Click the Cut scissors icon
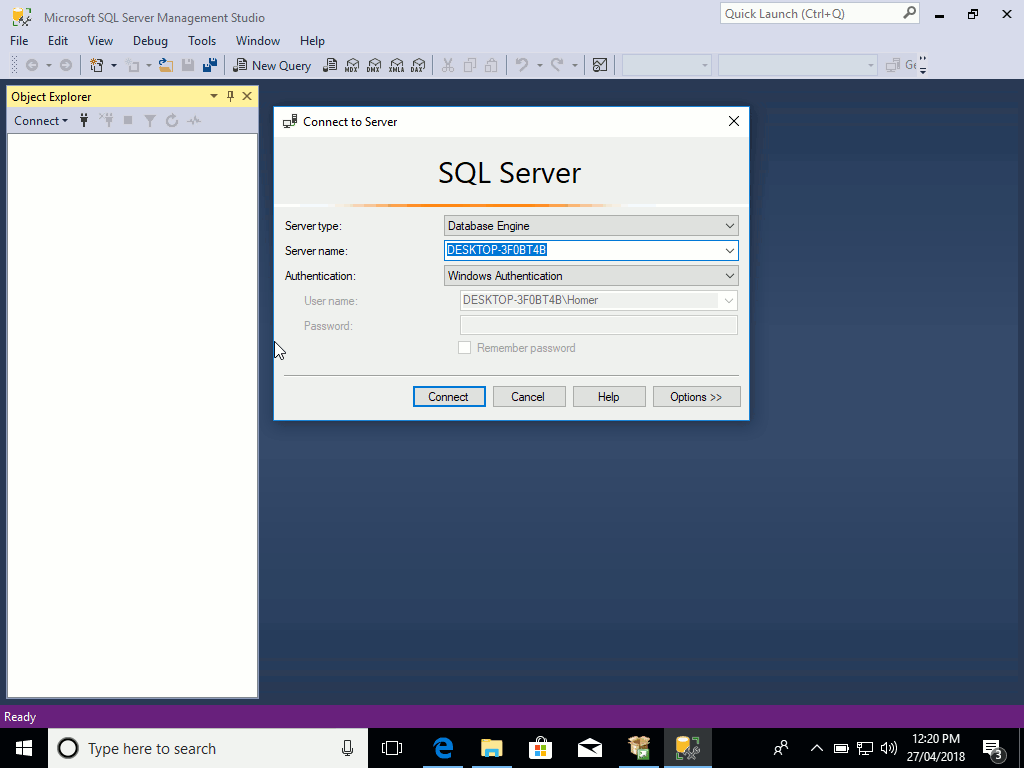The height and width of the screenshot is (768, 1024). point(447,65)
